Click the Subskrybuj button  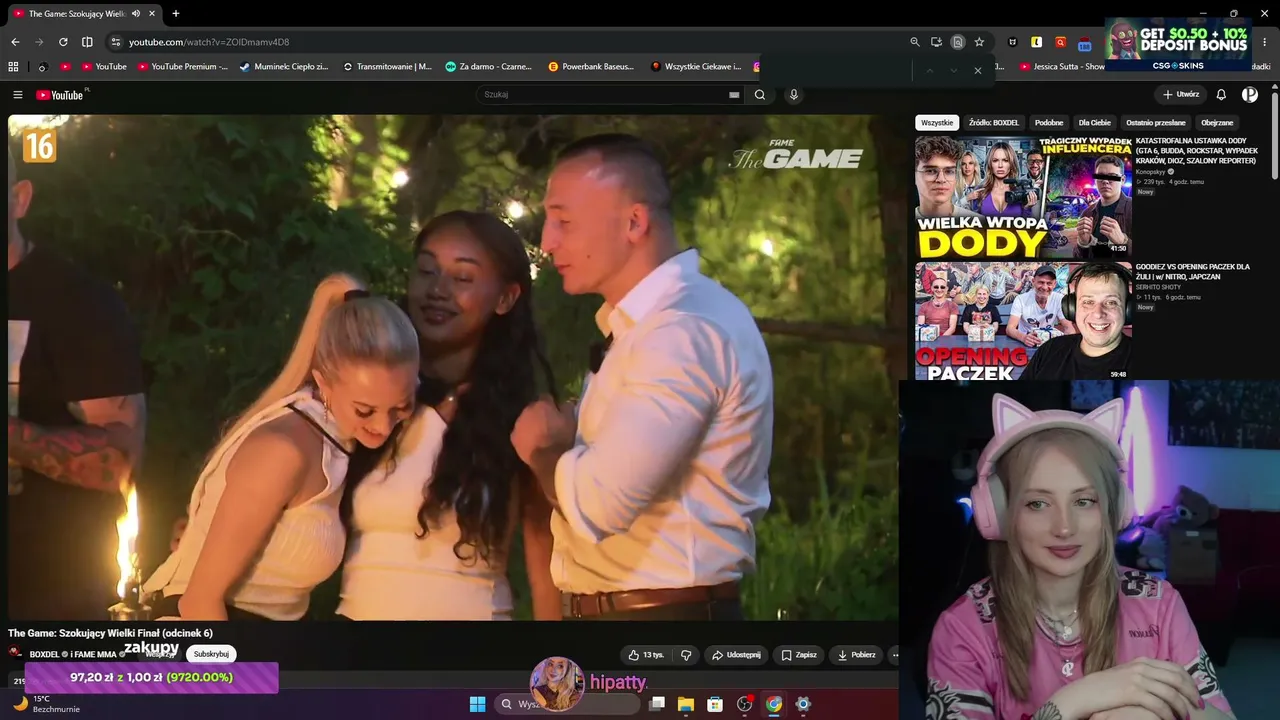click(x=211, y=654)
